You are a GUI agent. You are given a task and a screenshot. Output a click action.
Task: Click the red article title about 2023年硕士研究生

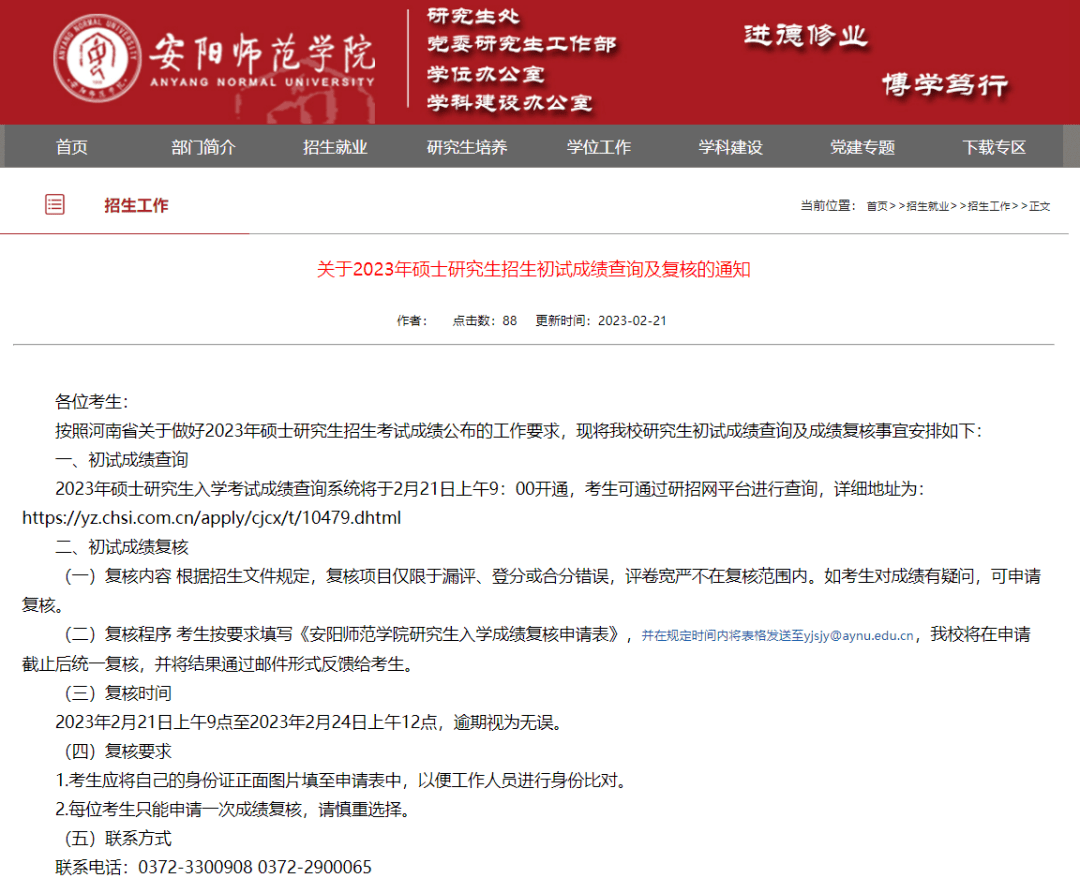click(x=534, y=269)
